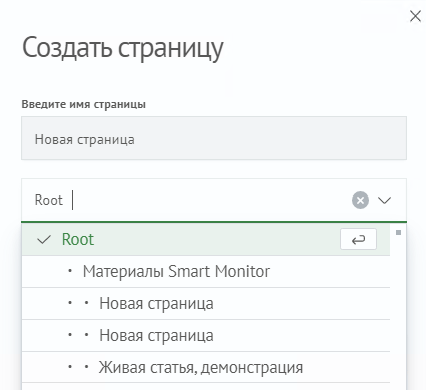Focus the page name input field
Viewport: 426px width, 390px height.
click(214, 138)
